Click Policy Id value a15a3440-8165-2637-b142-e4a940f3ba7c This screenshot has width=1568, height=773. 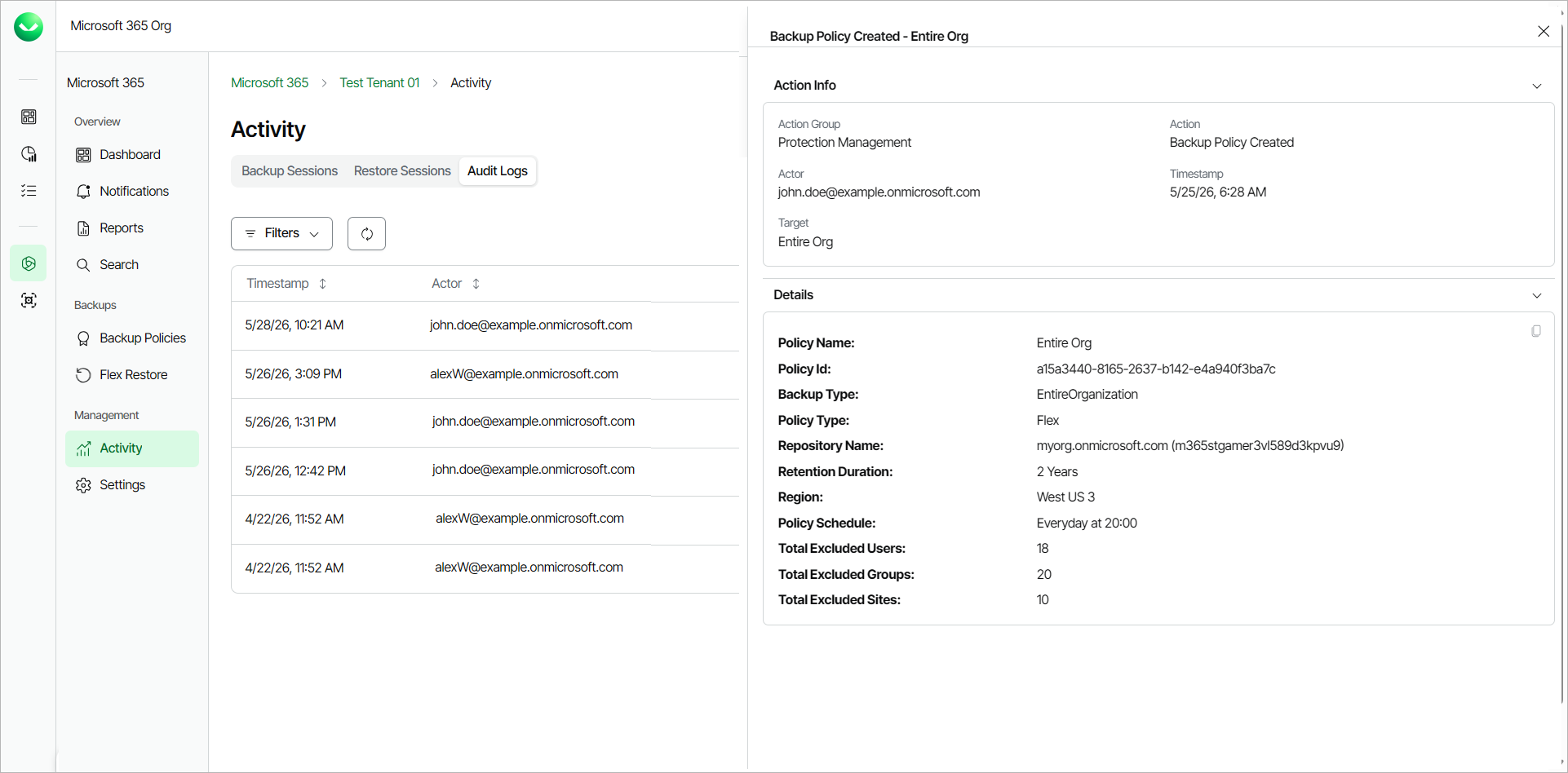tap(1156, 369)
